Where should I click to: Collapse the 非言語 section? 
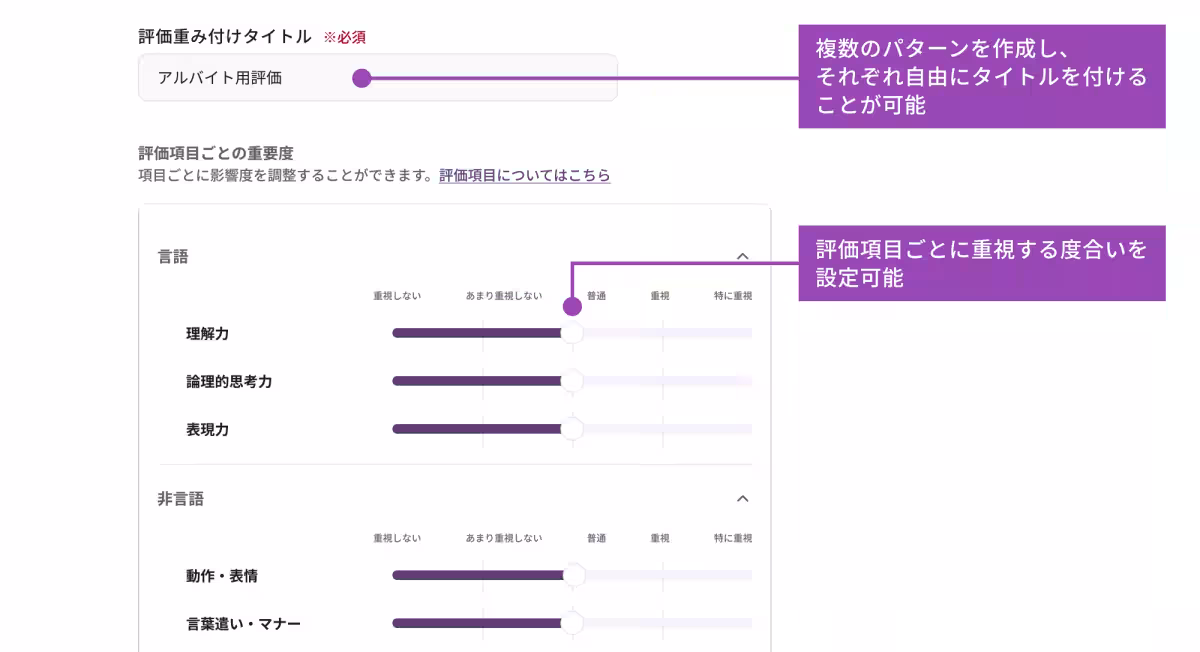(x=743, y=498)
